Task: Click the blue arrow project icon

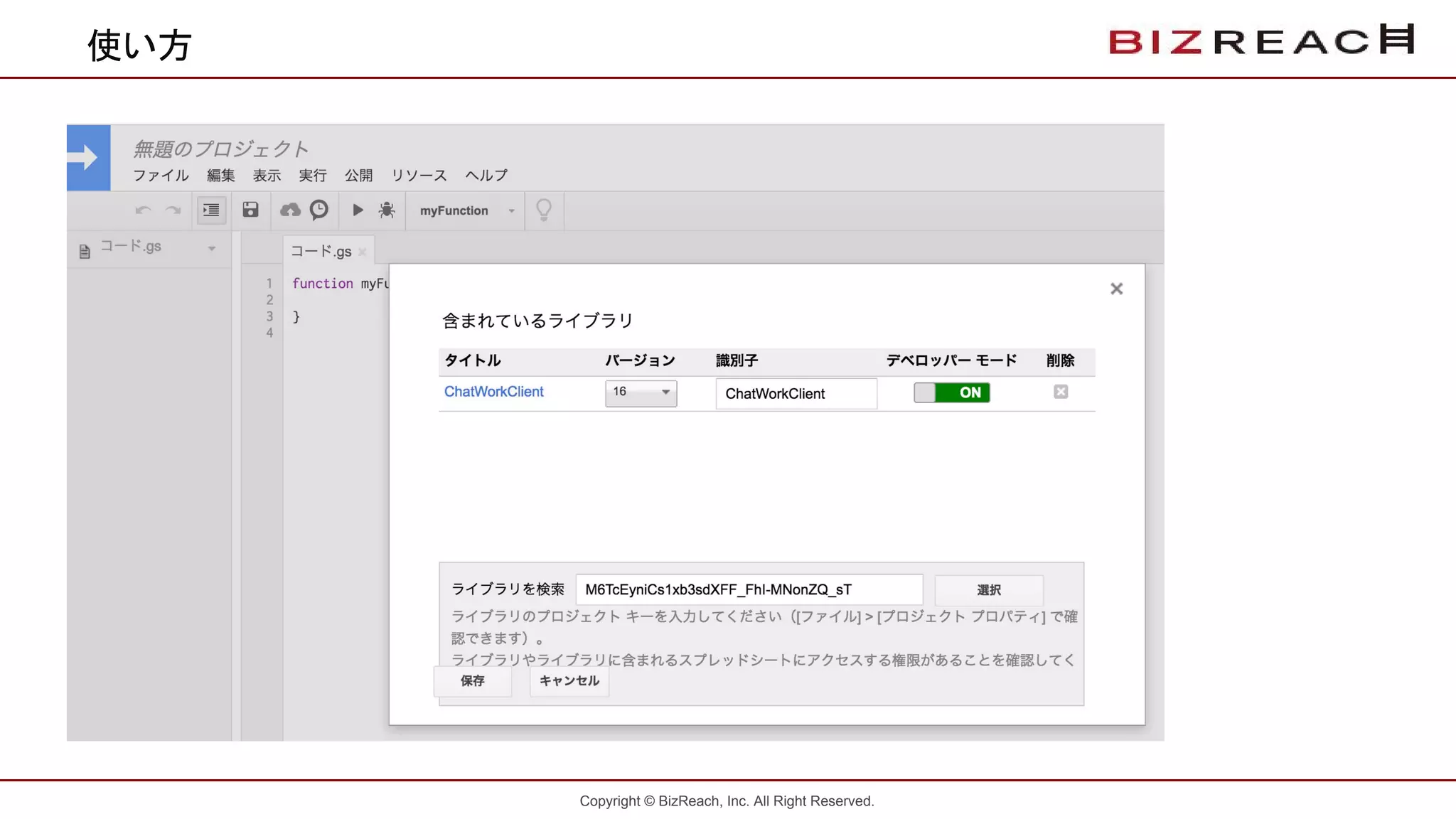Action: [x=88, y=157]
